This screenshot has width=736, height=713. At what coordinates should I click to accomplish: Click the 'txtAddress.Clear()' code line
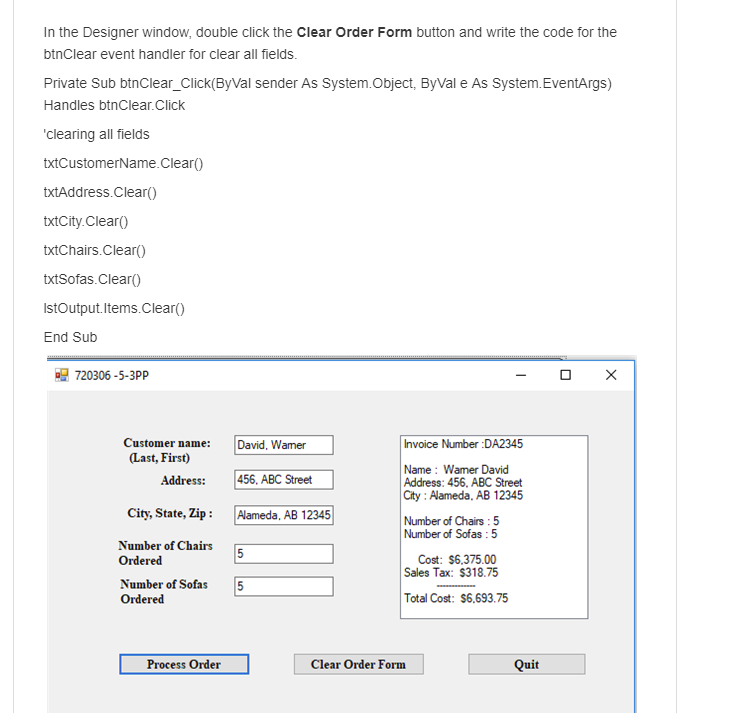(x=100, y=192)
